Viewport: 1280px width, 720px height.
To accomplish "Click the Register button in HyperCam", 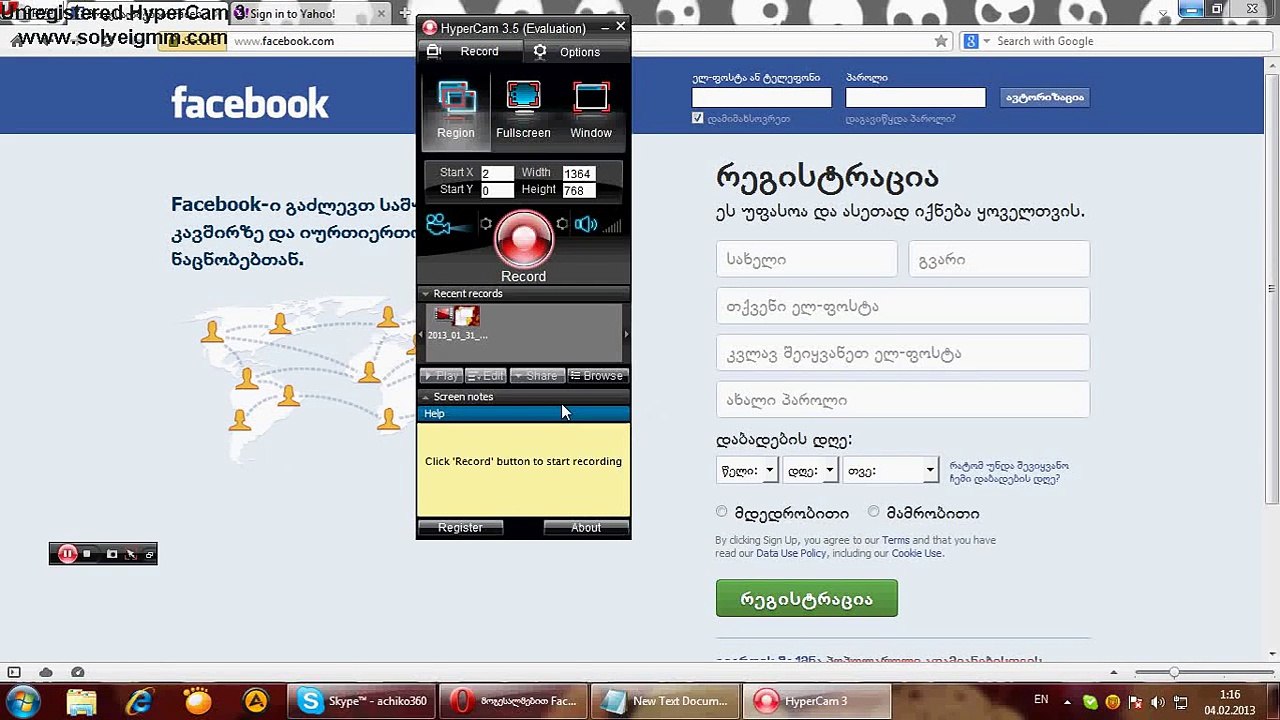I will [460, 528].
